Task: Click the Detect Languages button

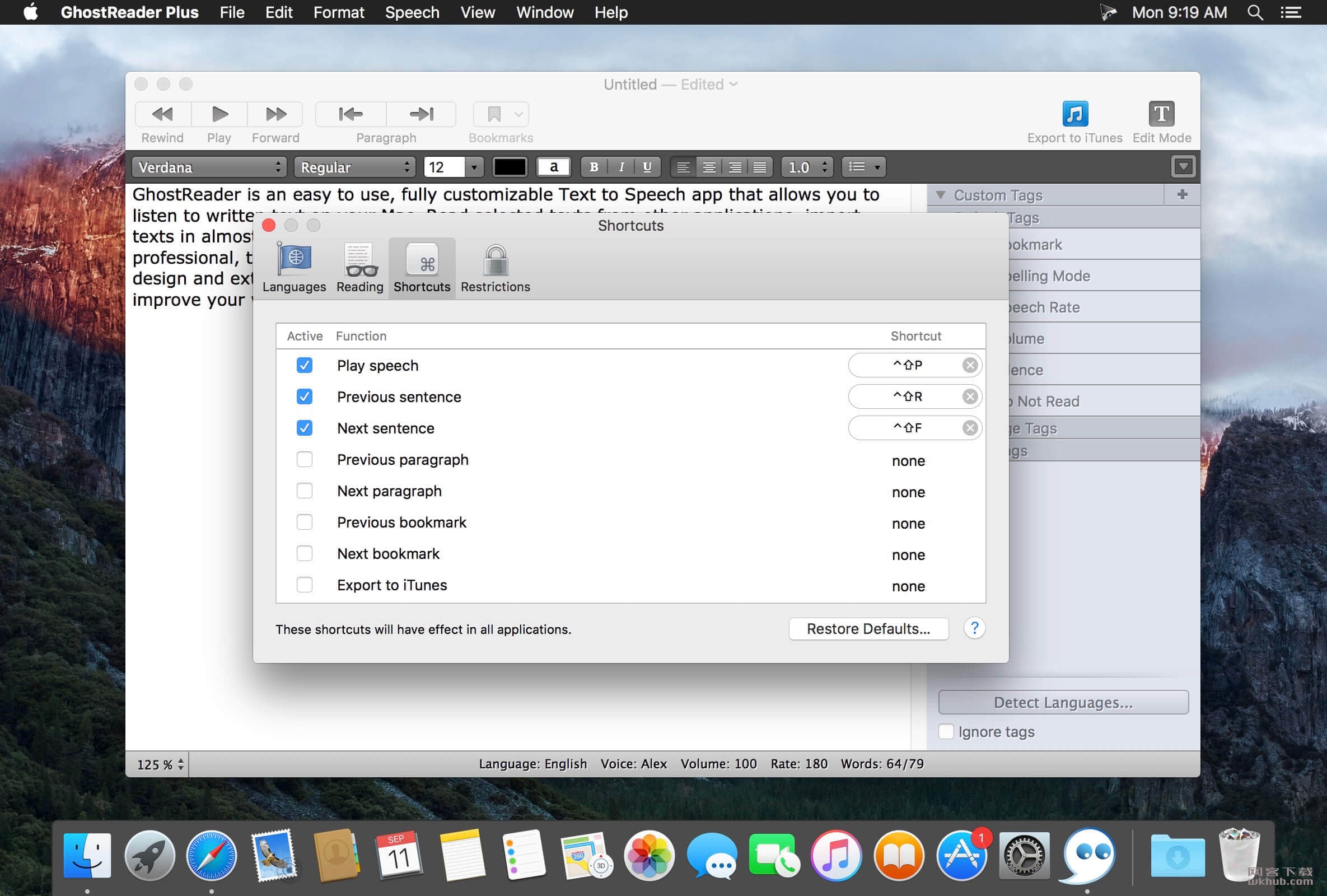Action: tap(1063, 702)
